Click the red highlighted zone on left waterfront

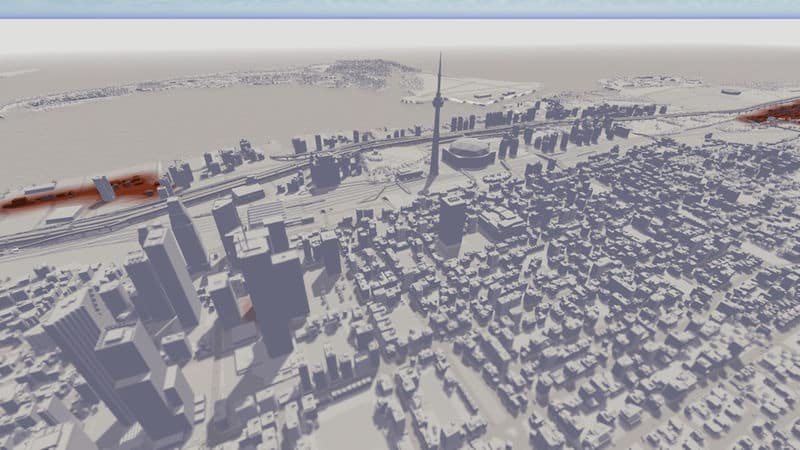(x=60, y=195)
